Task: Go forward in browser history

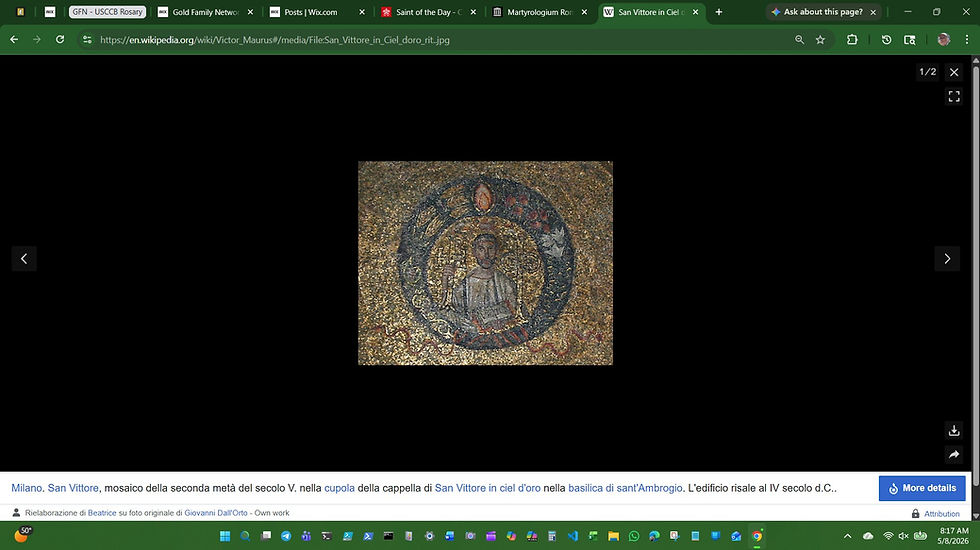Action: (x=37, y=39)
